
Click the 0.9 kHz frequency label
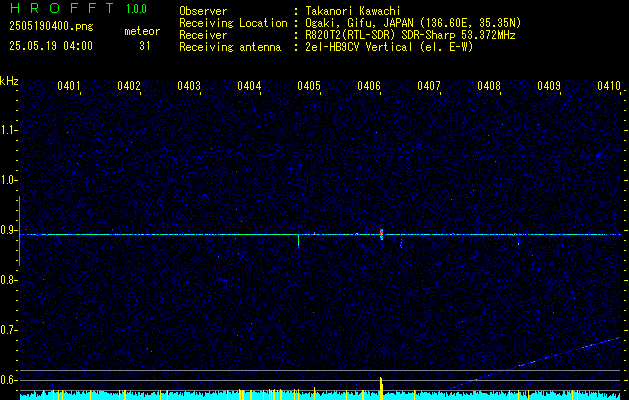coord(8,230)
